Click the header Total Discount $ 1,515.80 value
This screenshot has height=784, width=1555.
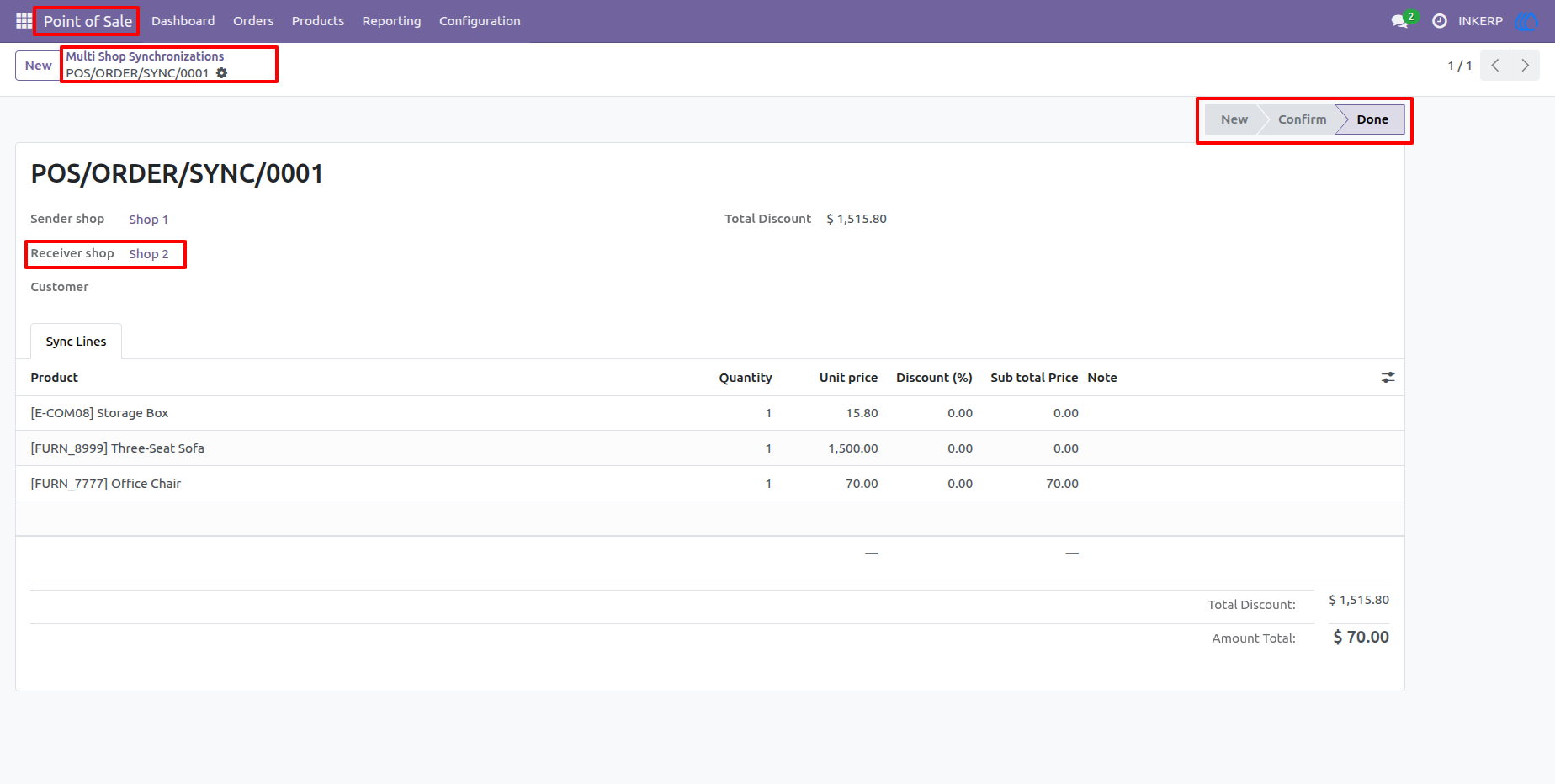click(x=857, y=219)
